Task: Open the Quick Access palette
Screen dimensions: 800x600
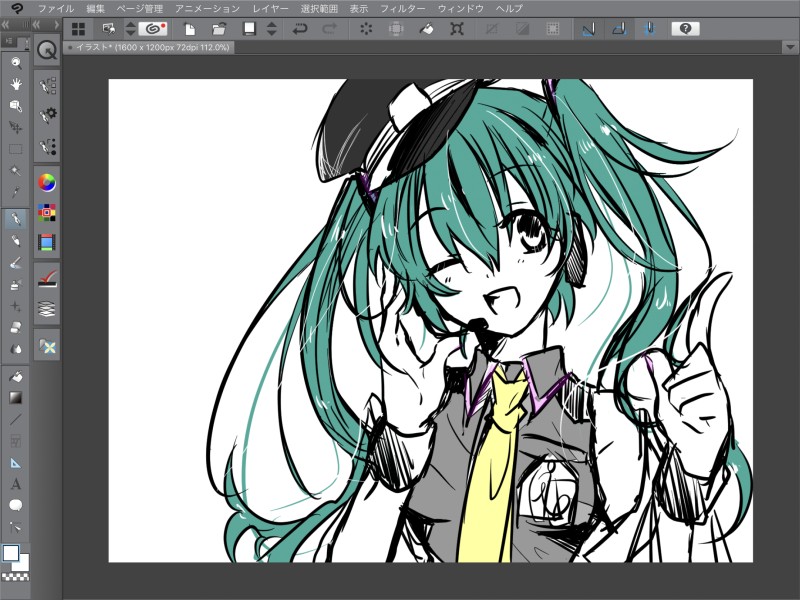Action: [47, 50]
